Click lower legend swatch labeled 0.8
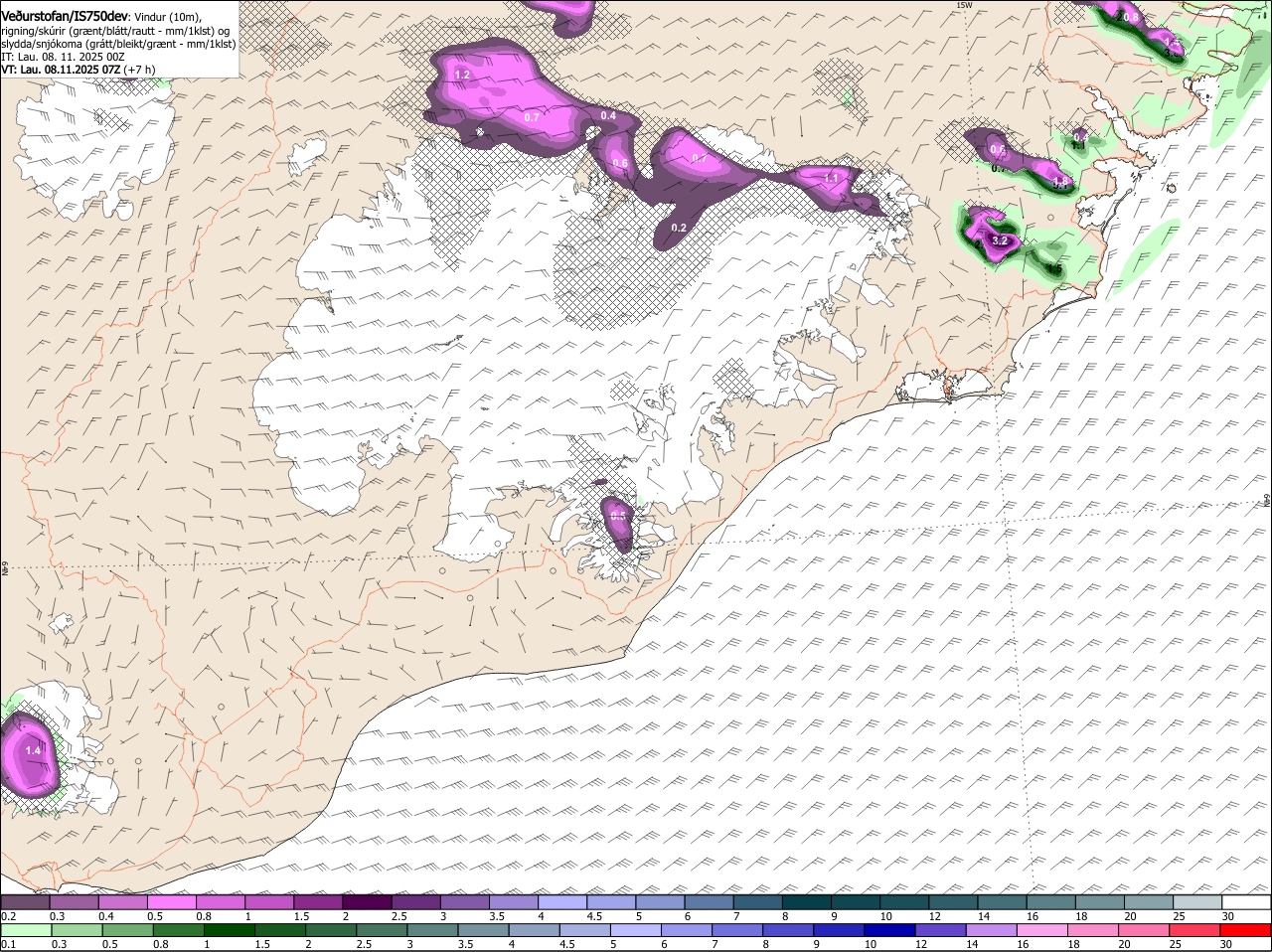This screenshot has height=952, width=1272. click(x=178, y=931)
